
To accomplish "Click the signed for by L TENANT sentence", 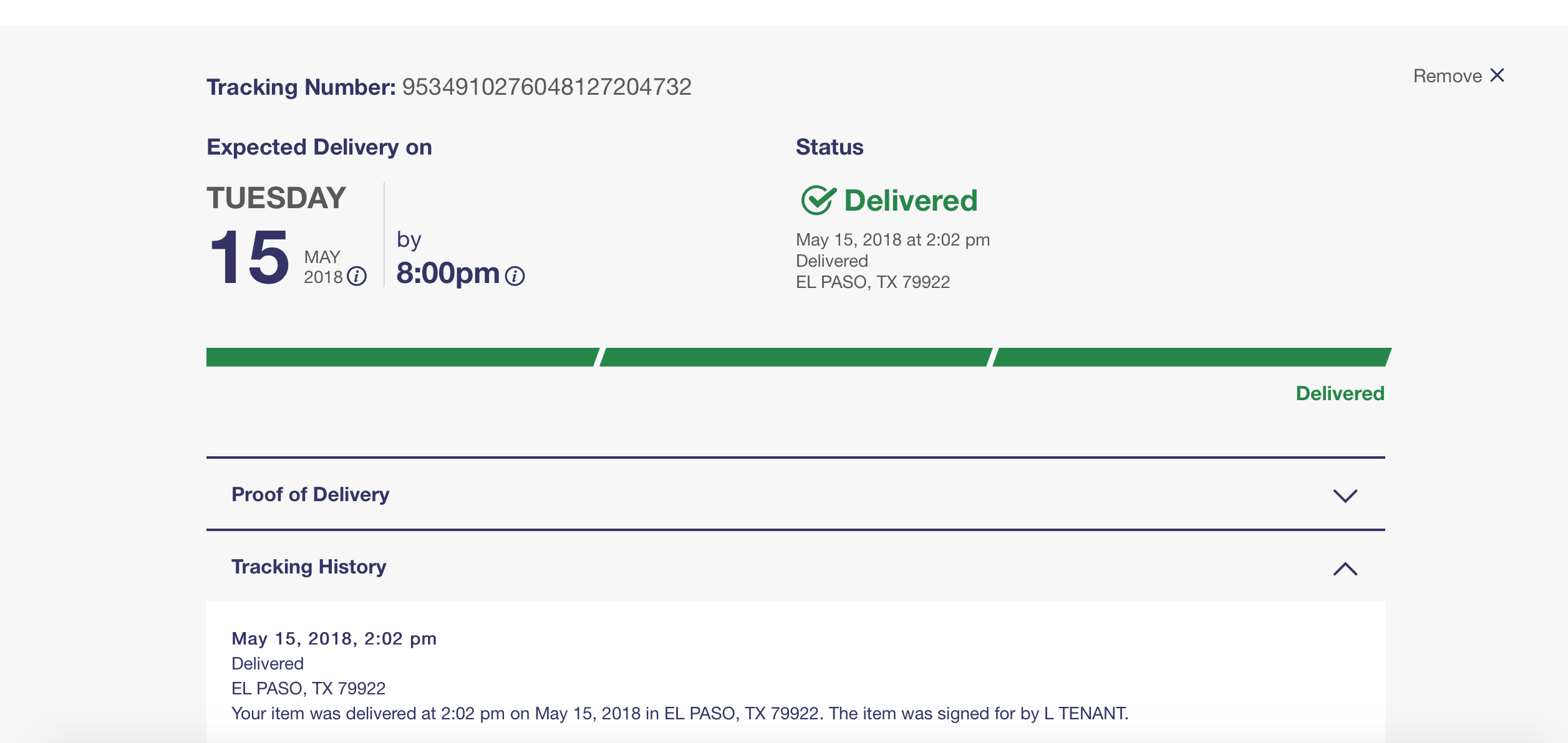I will click(x=680, y=713).
